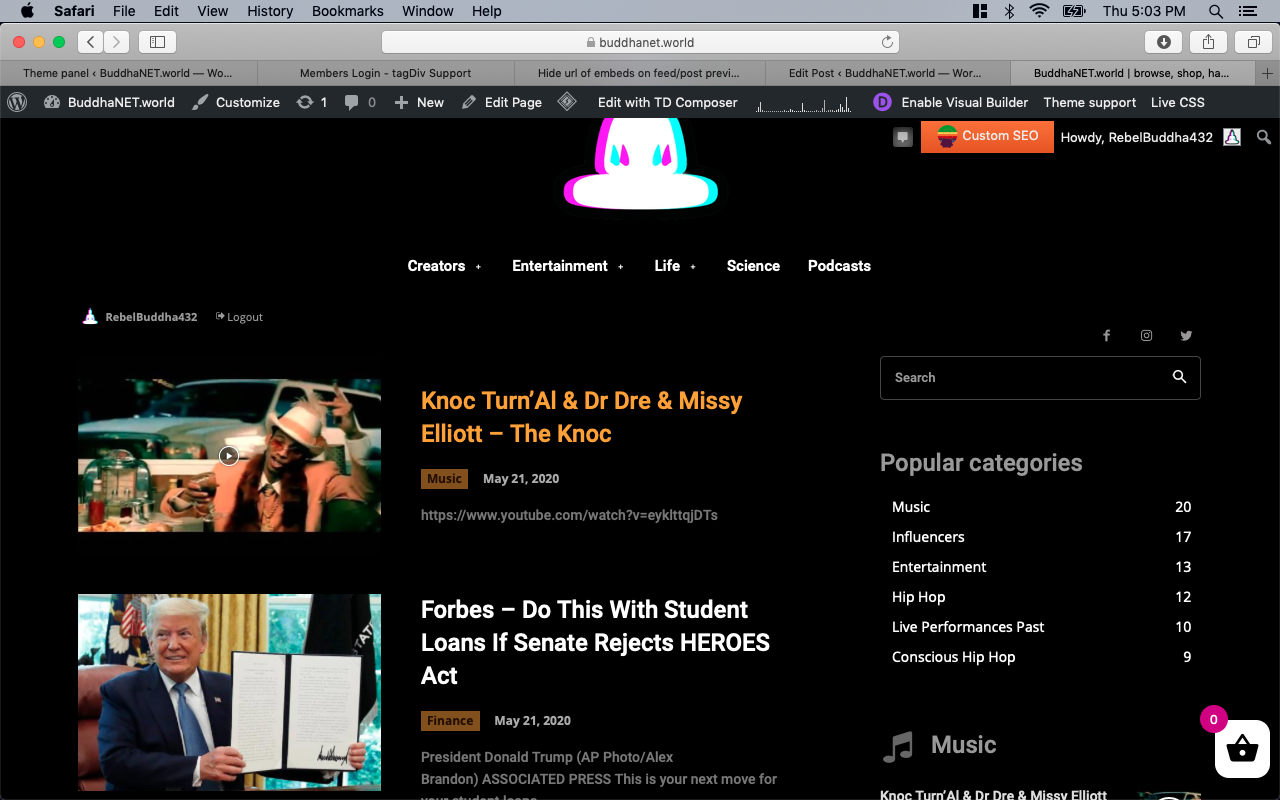Viewport: 1280px width, 800px height.
Task: Reload the page in Safari
Action: click(x=887, y=42)
